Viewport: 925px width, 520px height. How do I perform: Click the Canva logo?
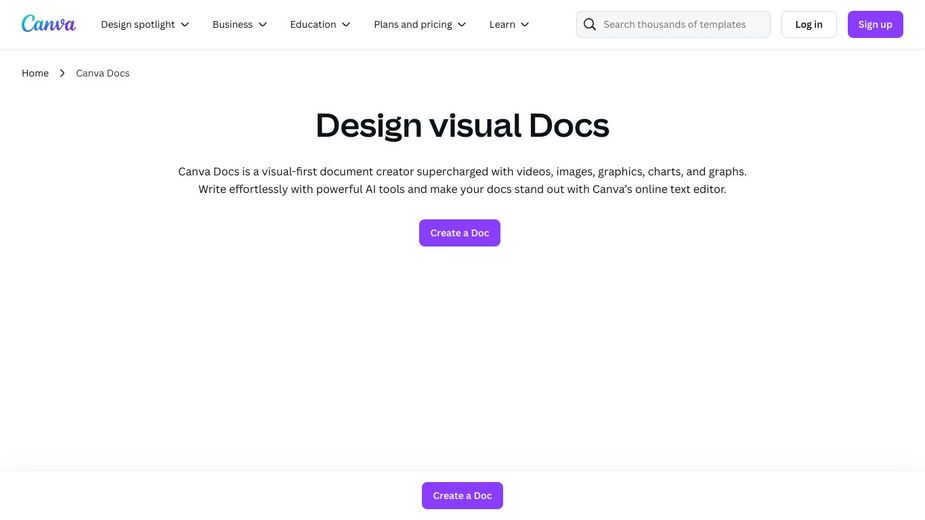pos(48,24)
